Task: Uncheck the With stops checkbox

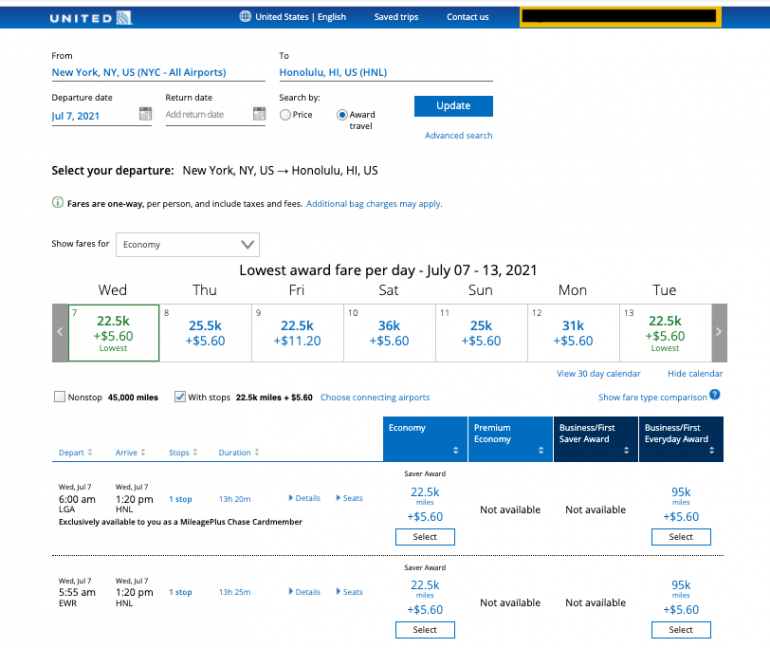Action: pos(180,397)
